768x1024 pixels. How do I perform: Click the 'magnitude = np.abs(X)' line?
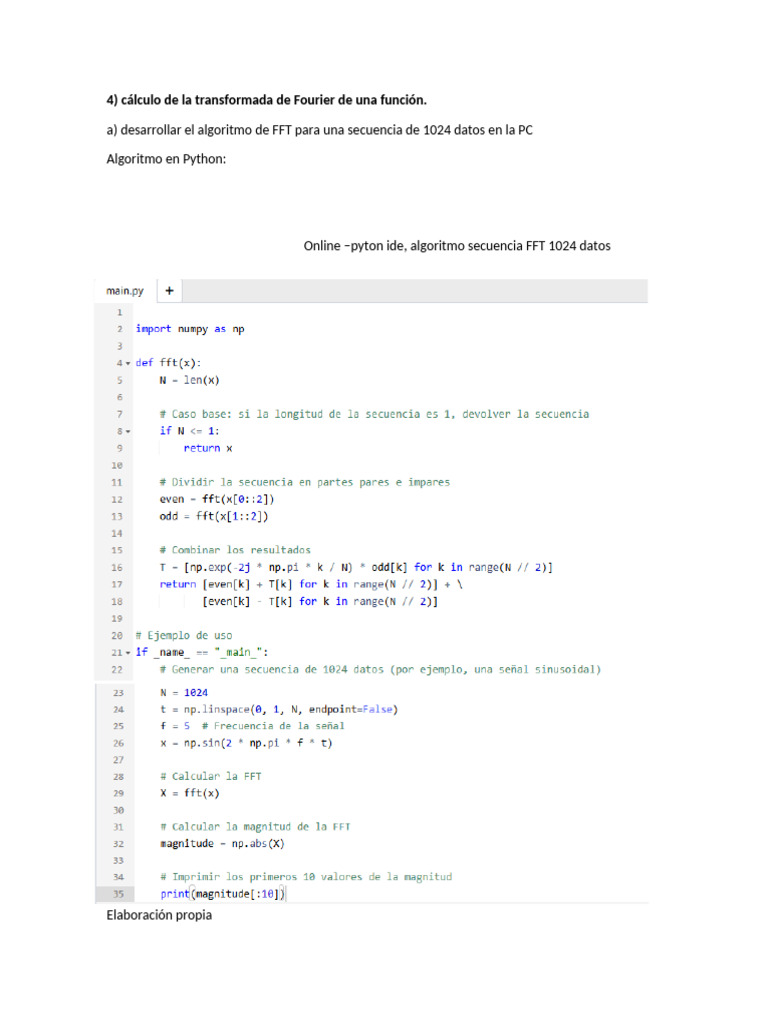click(223, 844)
